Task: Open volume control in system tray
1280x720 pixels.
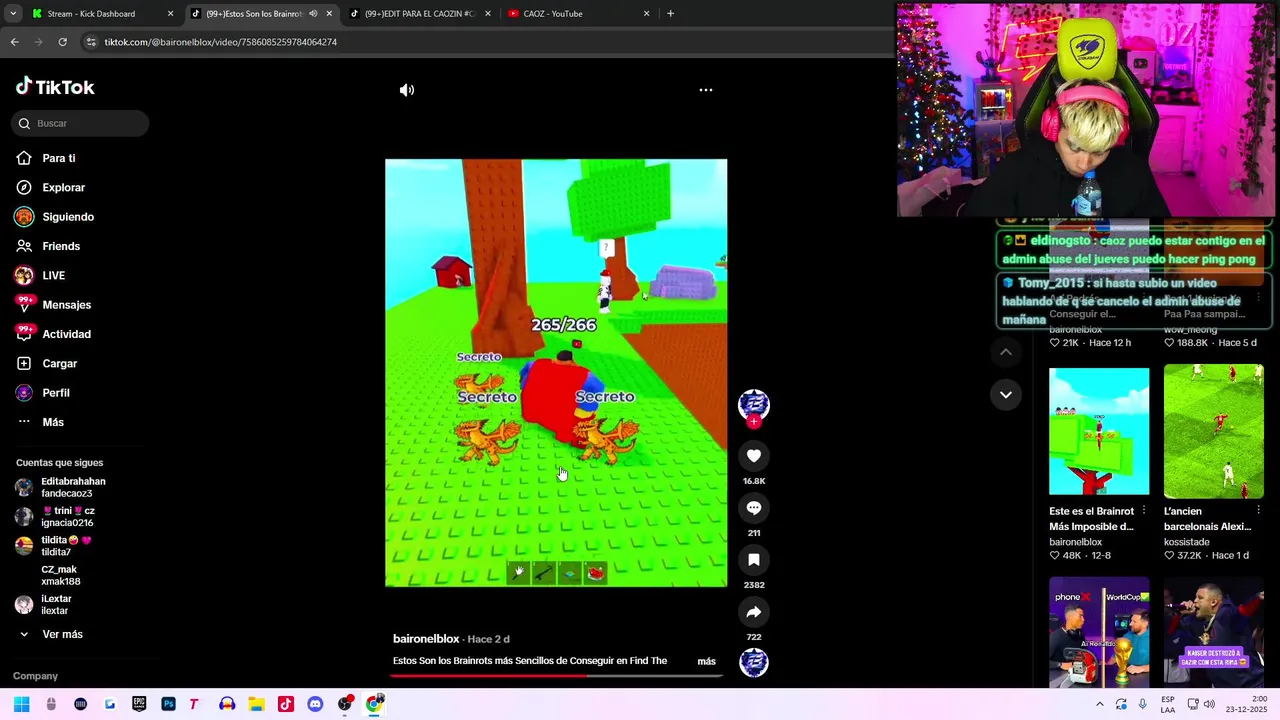Action: click(1209, 704)
